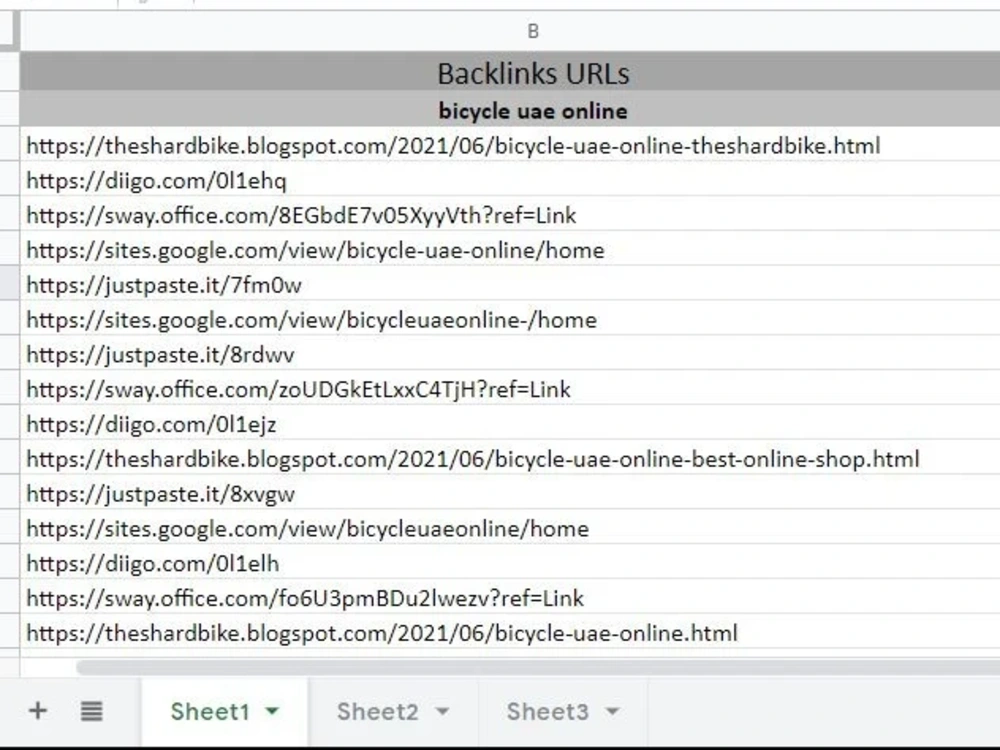
Task: Add a new sheet with plus icon
Action: click(x=38, y=710)
